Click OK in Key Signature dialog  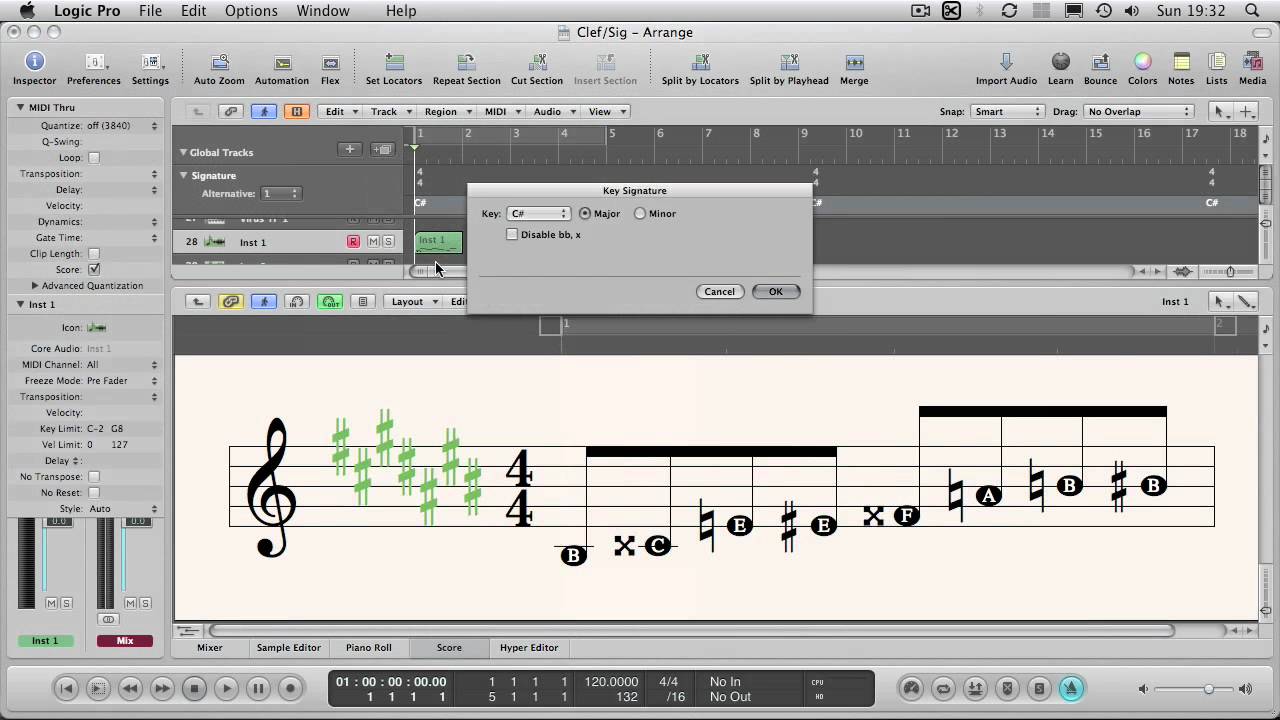point(776,292)
